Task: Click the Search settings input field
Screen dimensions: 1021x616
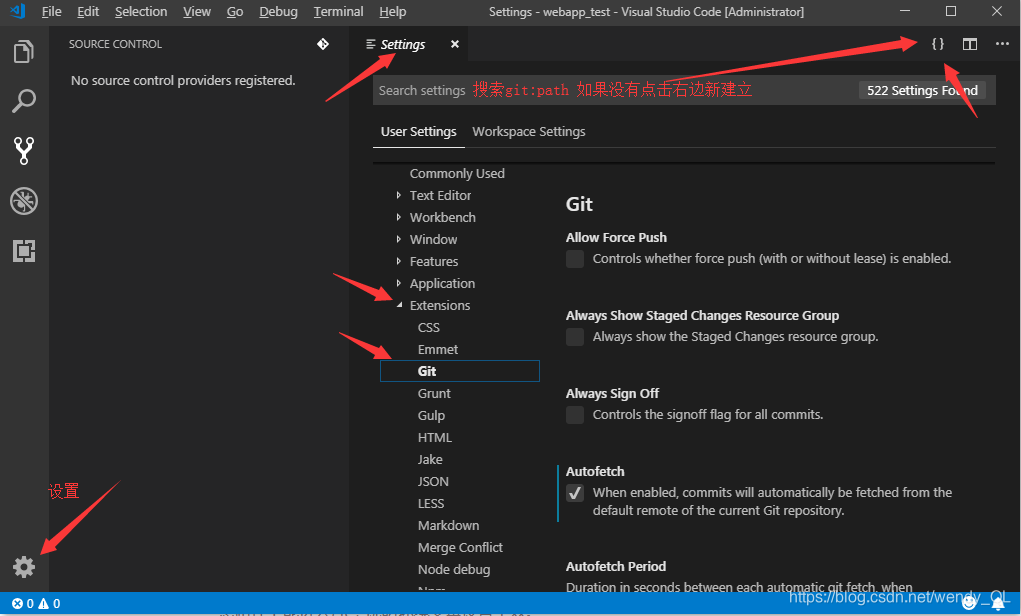Action: click(684, 90)
